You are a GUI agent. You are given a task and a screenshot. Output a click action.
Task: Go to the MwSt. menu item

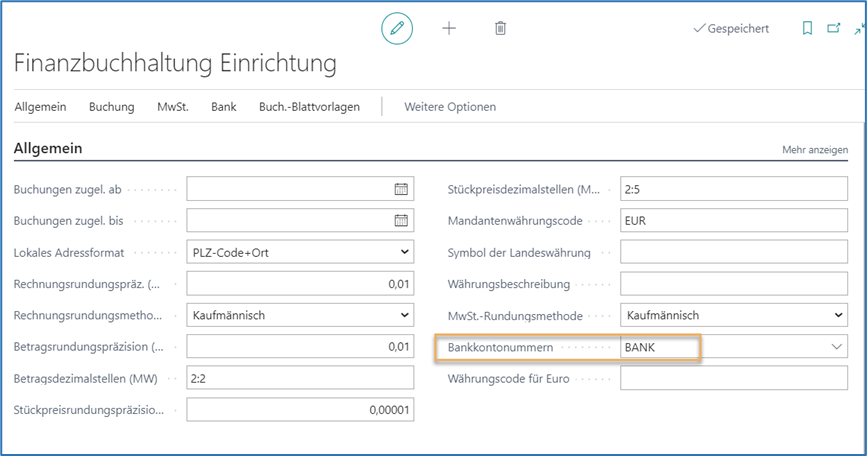(172, 107)
